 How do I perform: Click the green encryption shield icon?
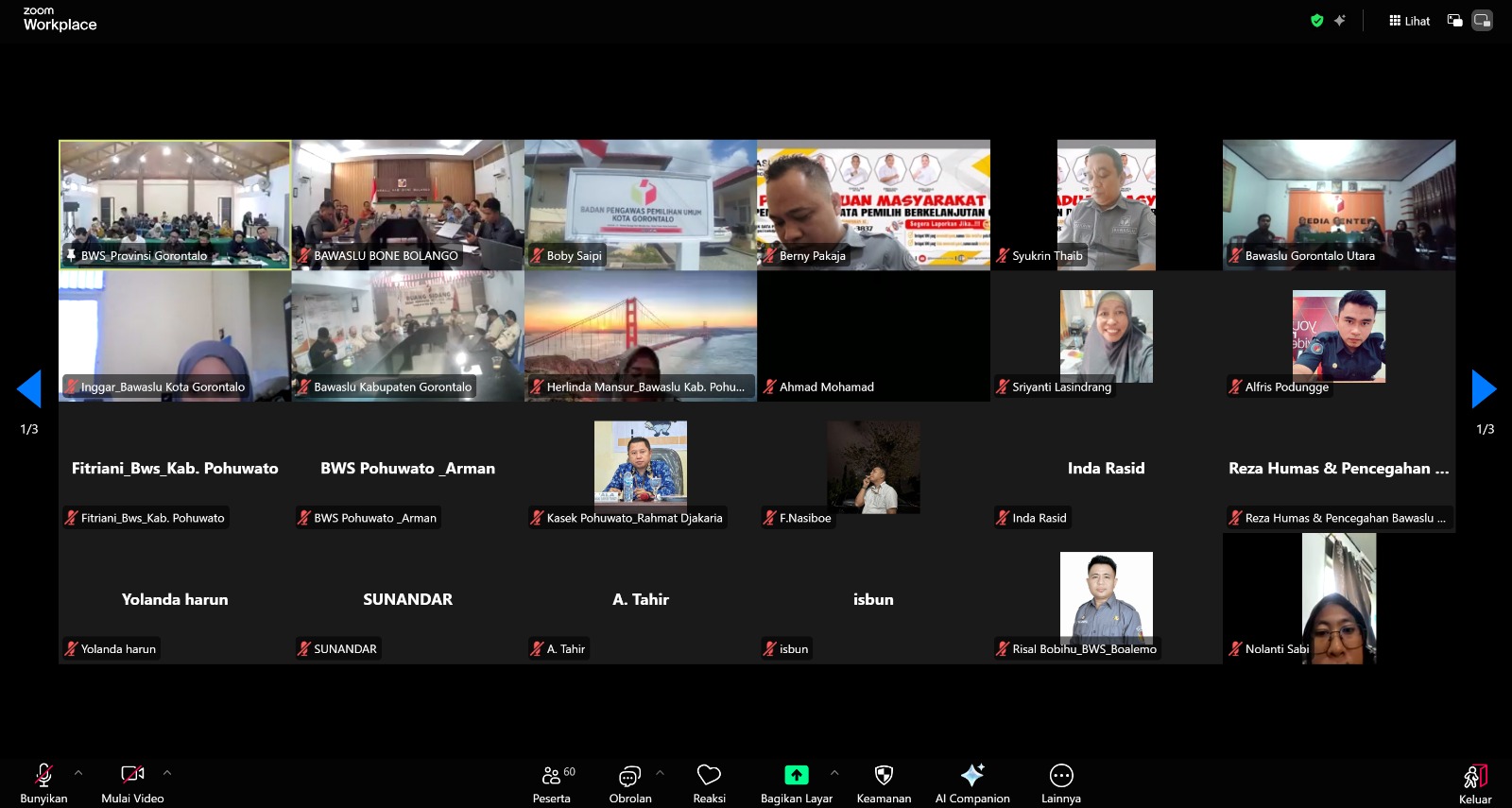coord(1316,21)
